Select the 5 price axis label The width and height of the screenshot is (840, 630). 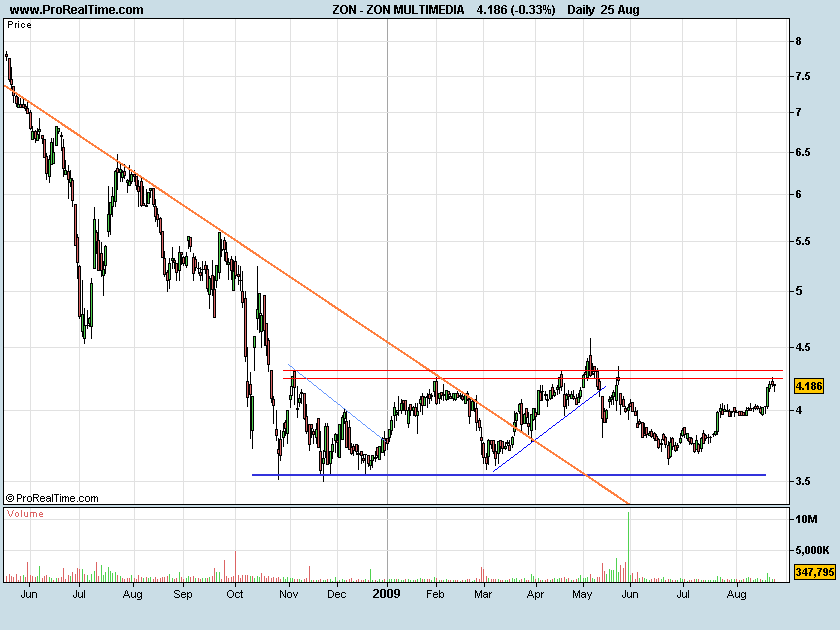(x=799, y=291)
